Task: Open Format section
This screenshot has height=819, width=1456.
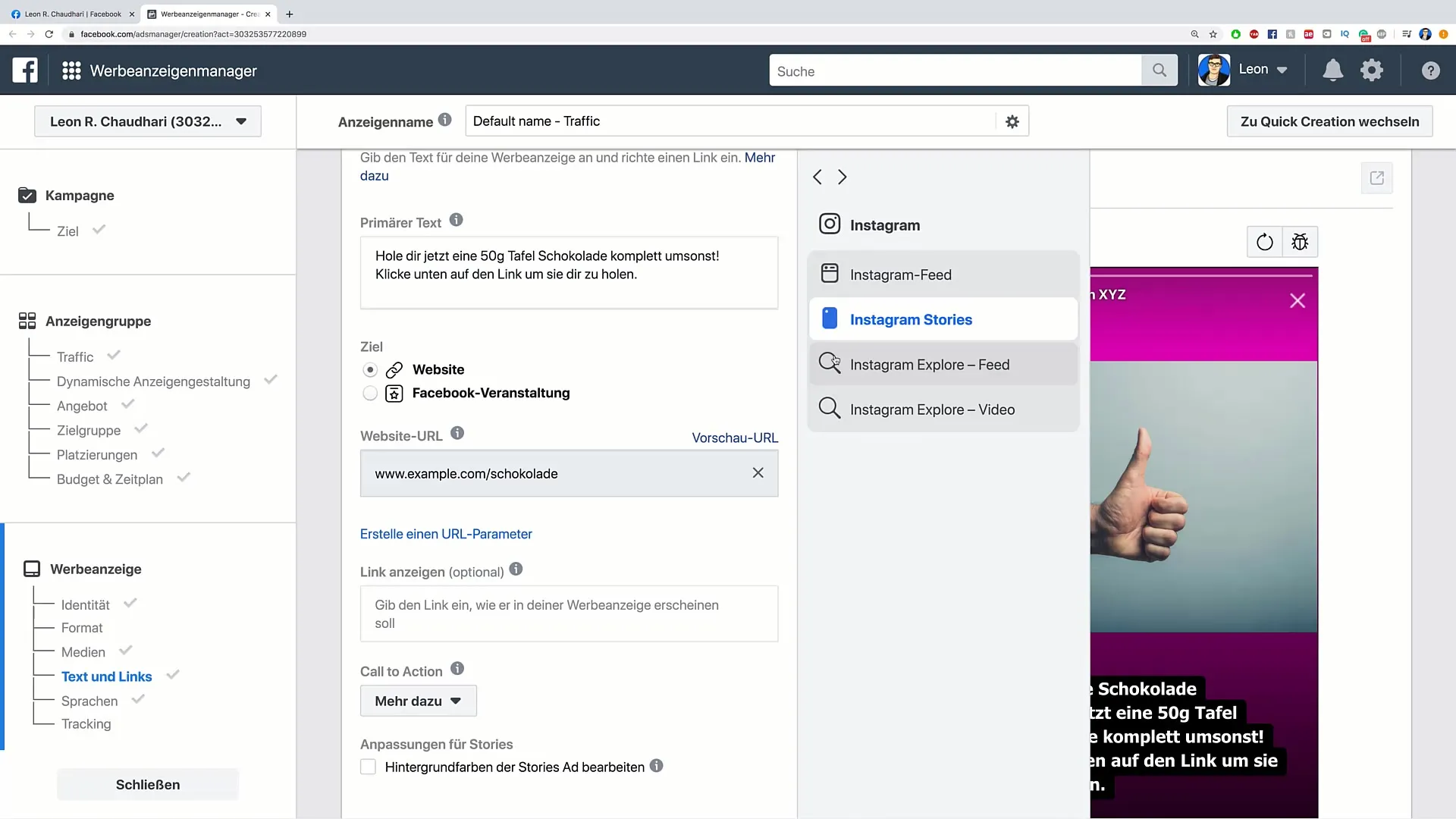Action: coord(82,628)
